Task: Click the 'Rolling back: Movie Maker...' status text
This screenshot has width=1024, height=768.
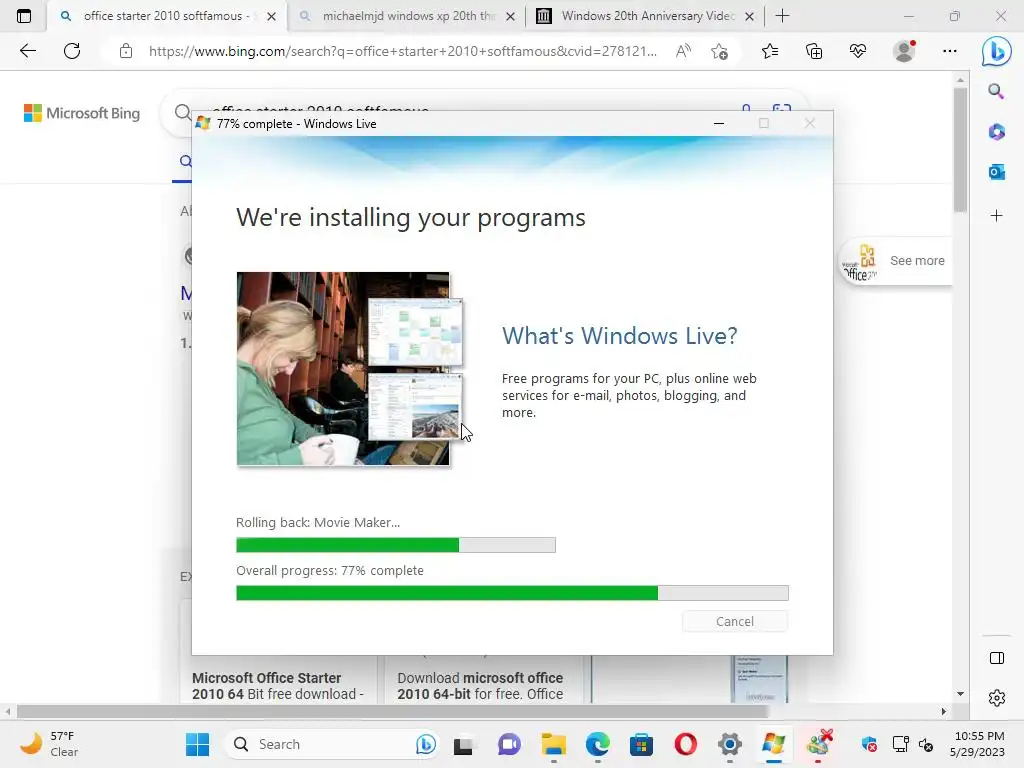Action: pyautogui.click(x=318, y=522)
